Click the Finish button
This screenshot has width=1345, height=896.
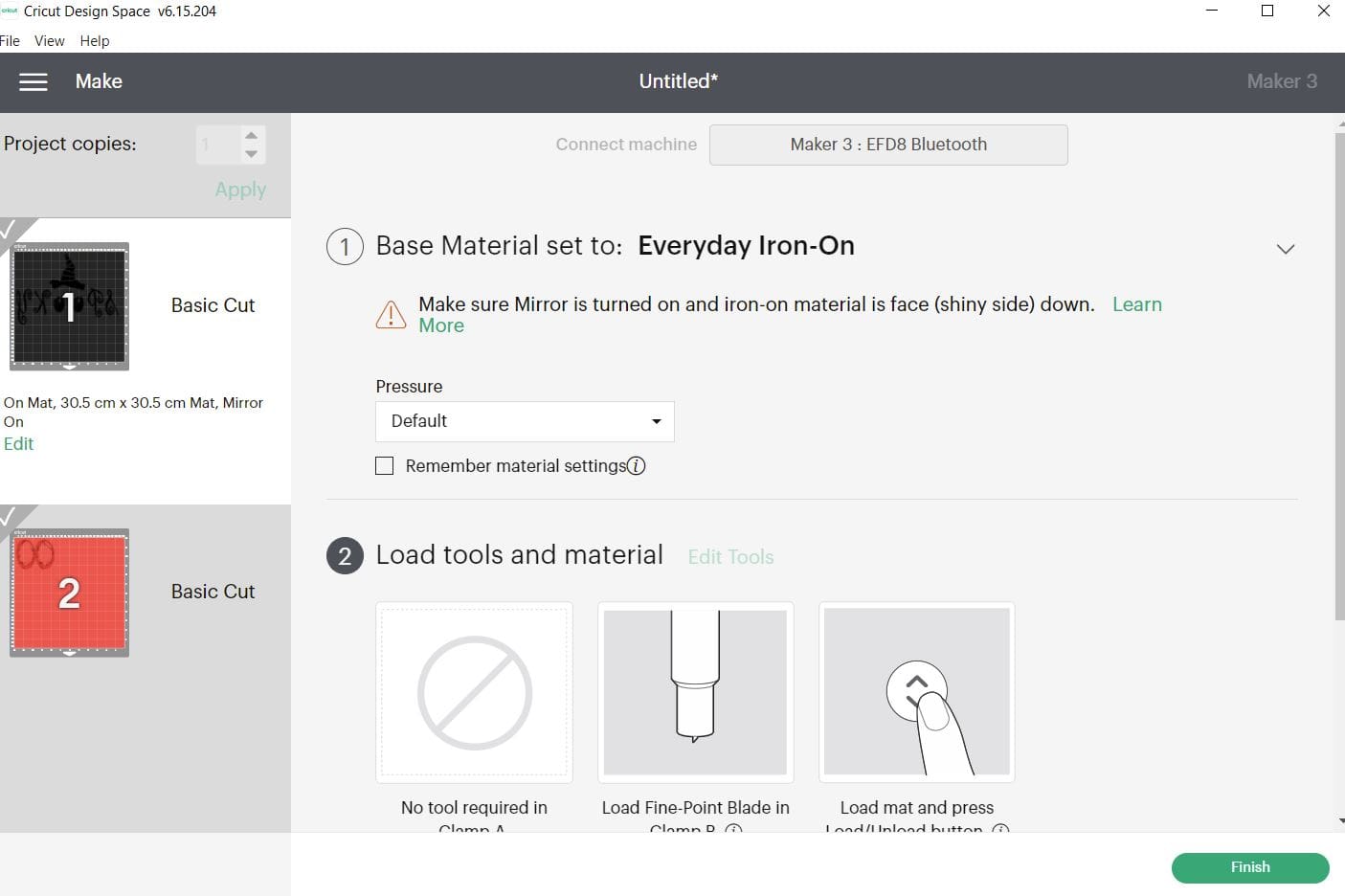click(x=1250, y=867)
